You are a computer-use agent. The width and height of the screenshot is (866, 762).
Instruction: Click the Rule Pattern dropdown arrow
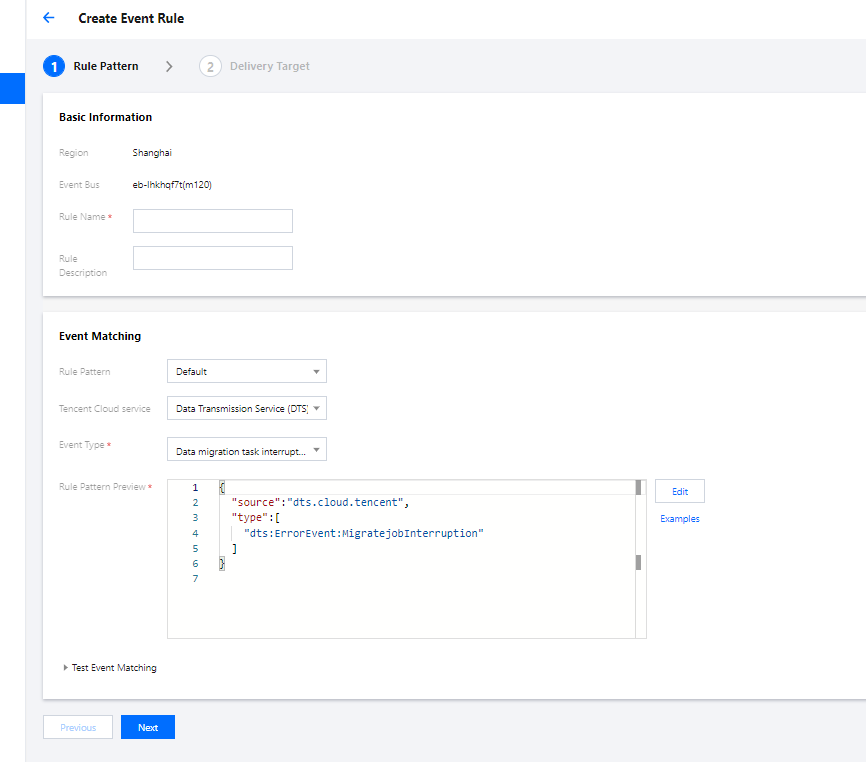(316, 372)
